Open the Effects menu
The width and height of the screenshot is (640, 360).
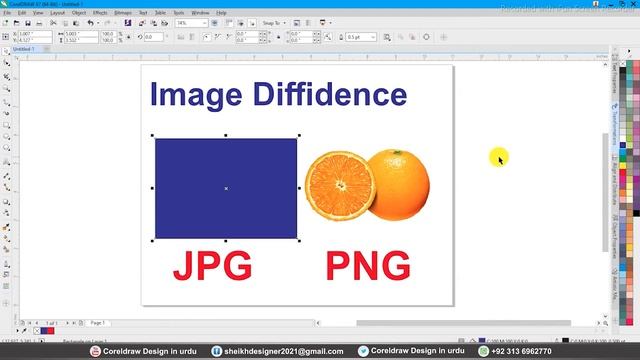100,13
